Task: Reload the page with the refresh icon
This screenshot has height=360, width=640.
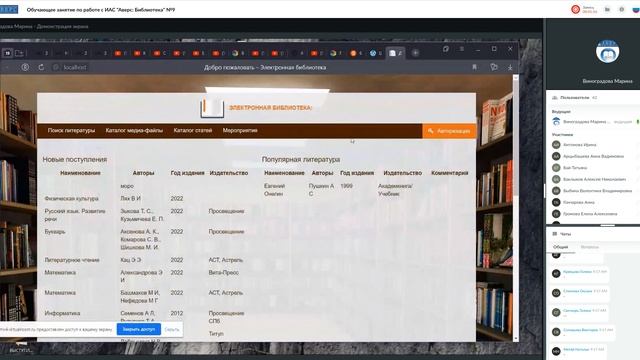Action: coord(41,67)
